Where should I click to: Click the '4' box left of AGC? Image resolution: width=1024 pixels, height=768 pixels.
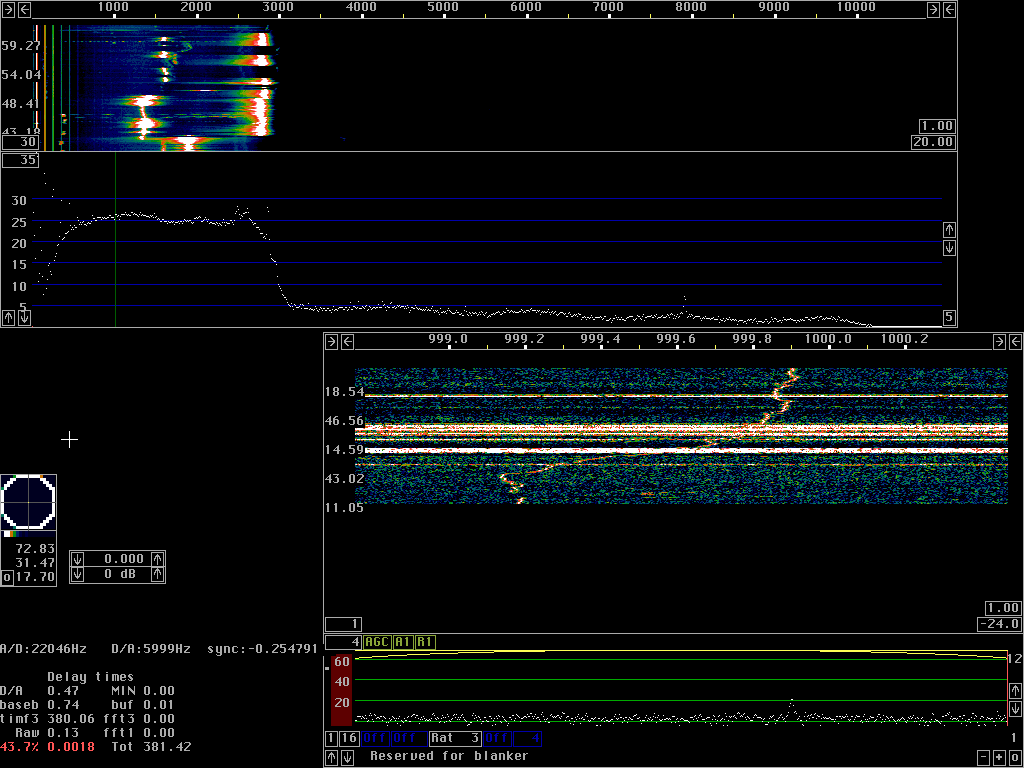344,642
